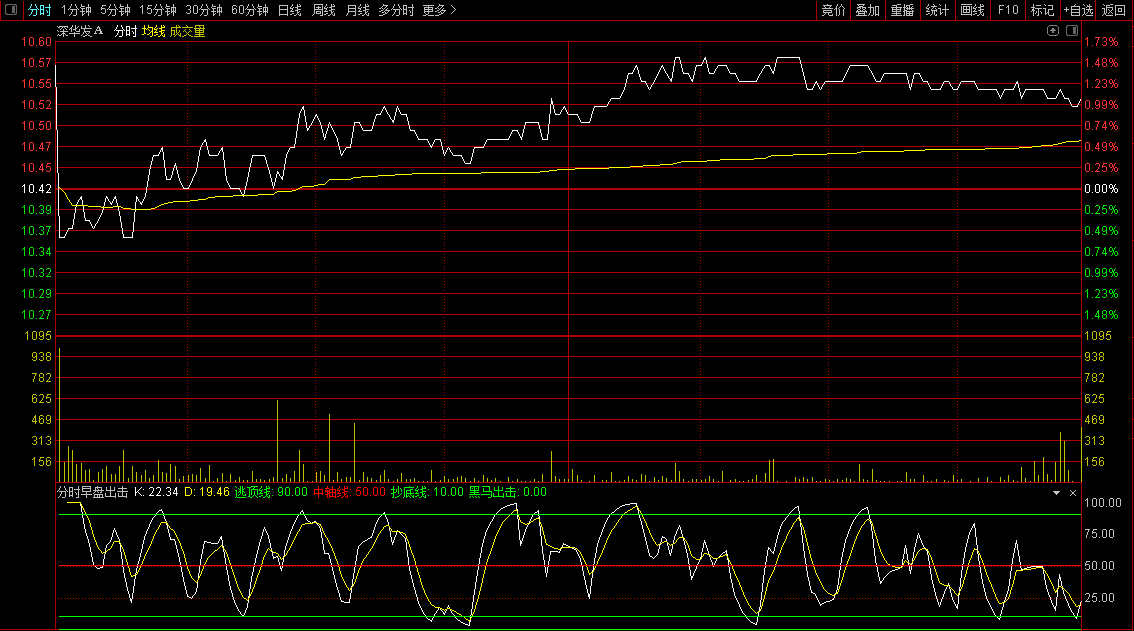The image size is (1134, 631).
Task: Expand the 更多 periods menu
Action: [439, 10]
